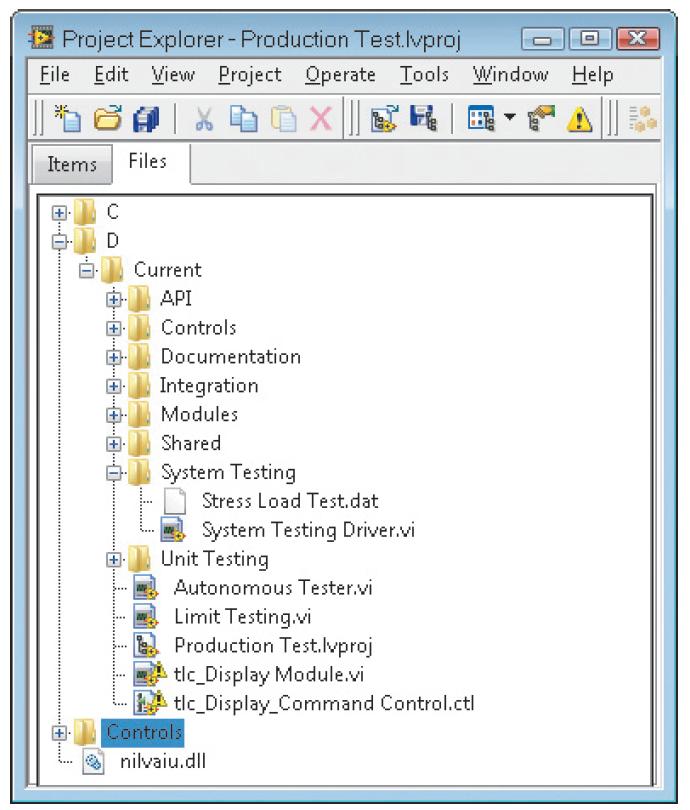Screen dimensions: 690x810
Task: Click the New Project toolbar icon
Action: tap(68, 118)
